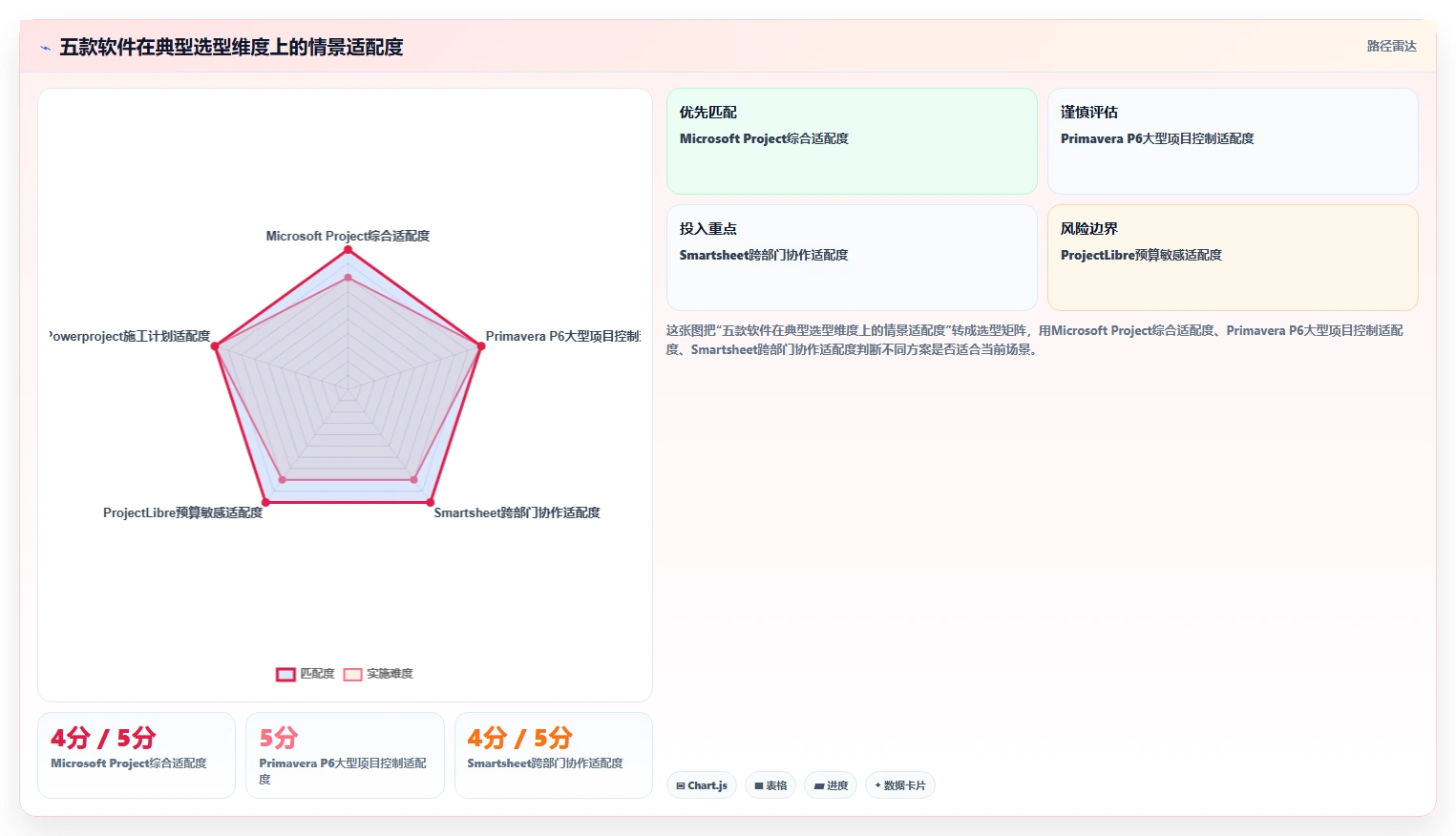Click the 4分 / 5分 Smartsheet stat card

point(554,755)
